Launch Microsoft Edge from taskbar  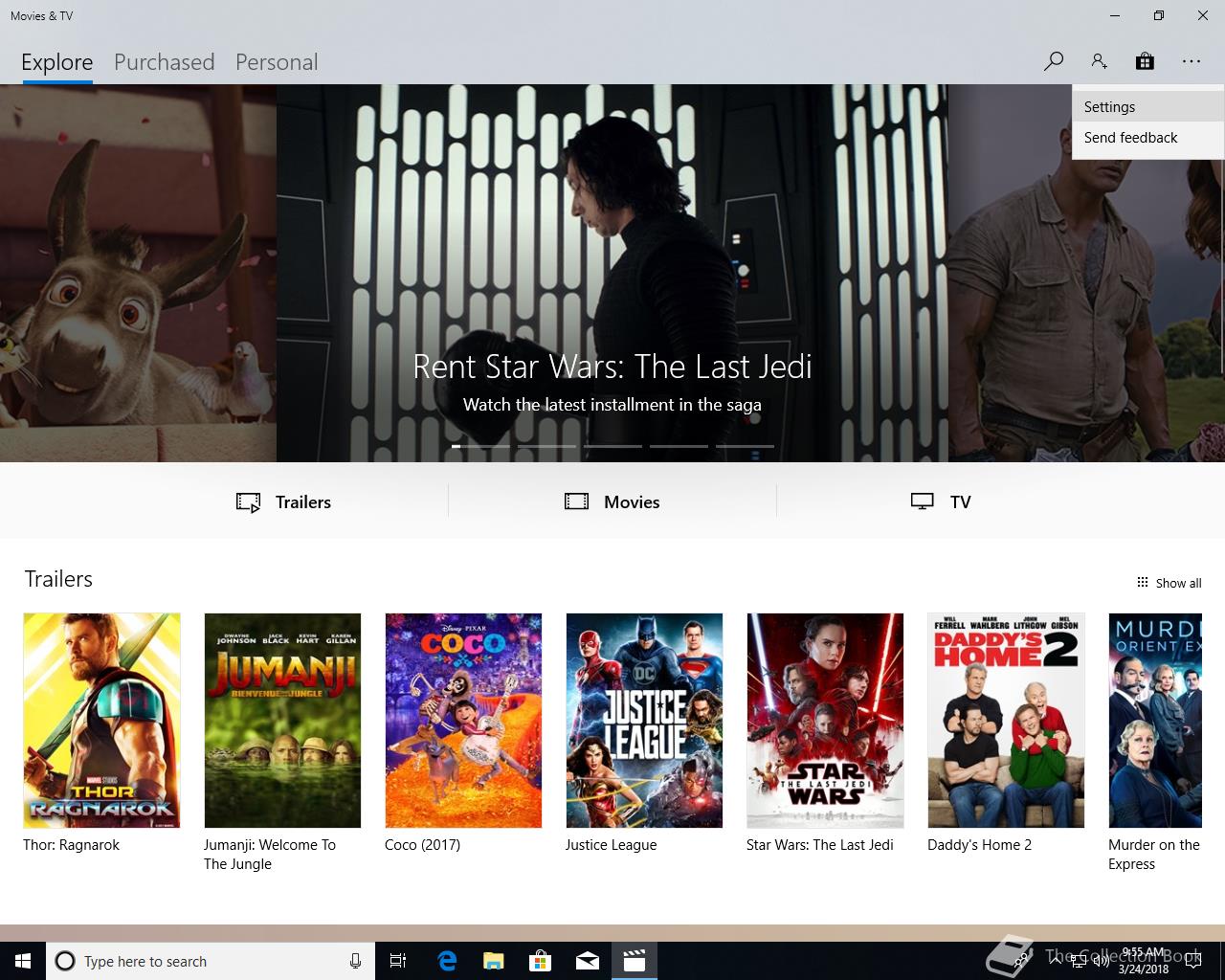(446, 961)
